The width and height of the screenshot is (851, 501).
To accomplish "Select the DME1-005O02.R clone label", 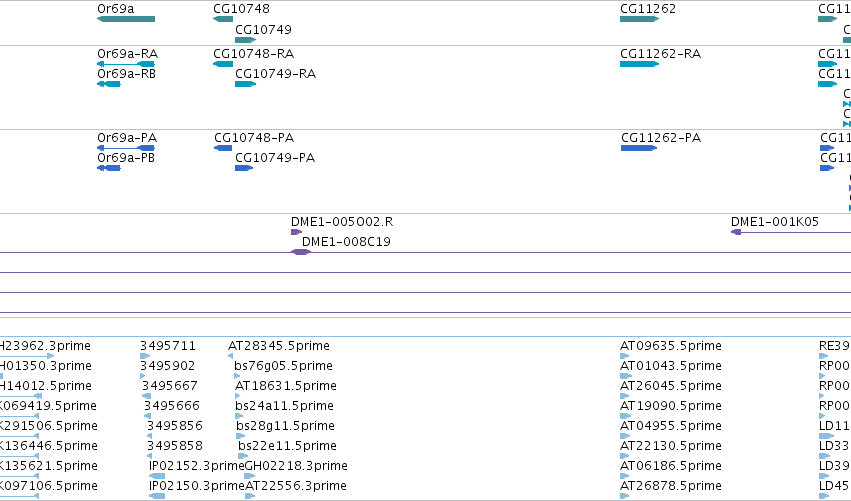I will (x=342, y=222).
